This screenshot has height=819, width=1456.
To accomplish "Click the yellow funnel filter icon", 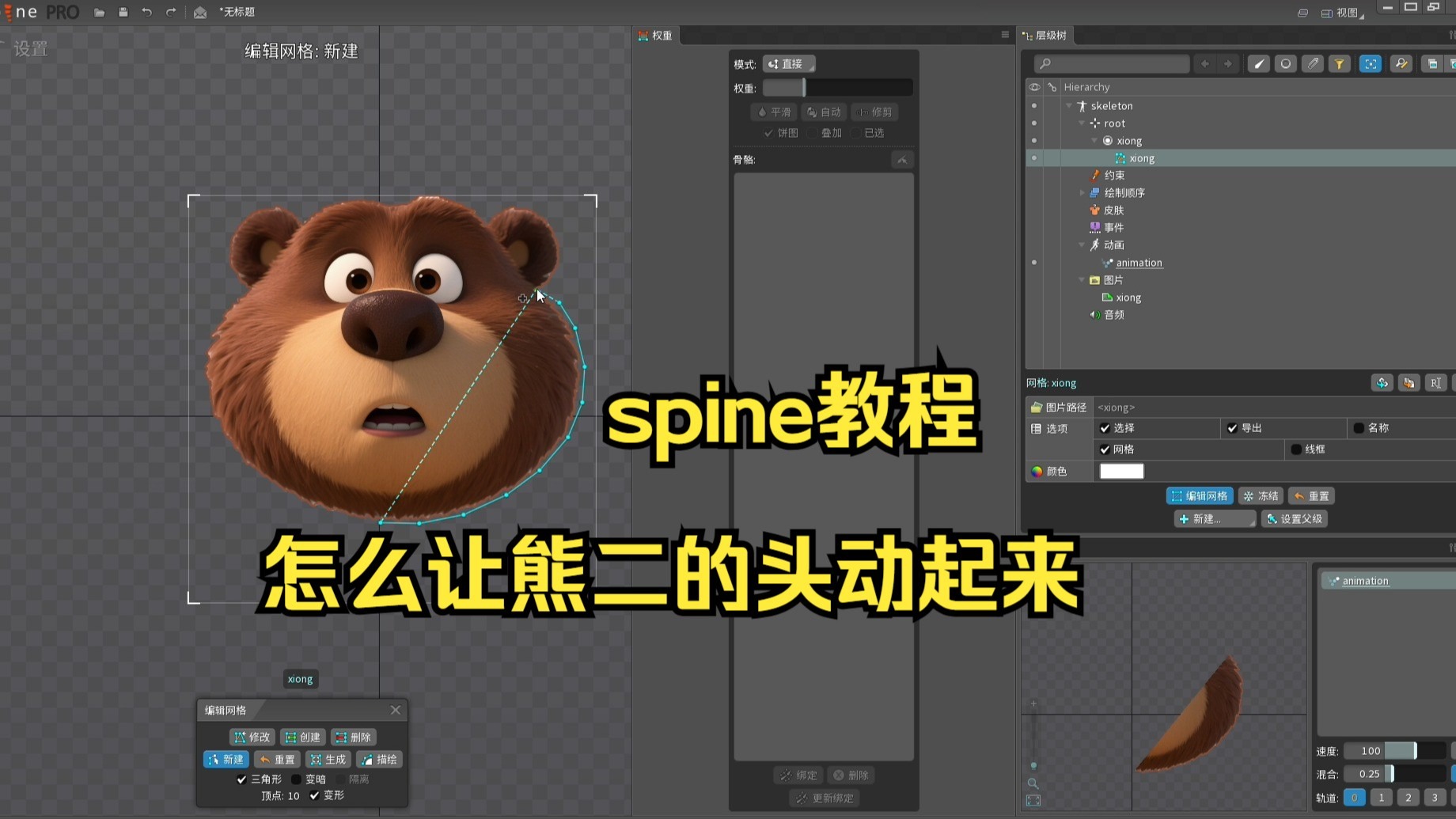I will [1339, 64].
